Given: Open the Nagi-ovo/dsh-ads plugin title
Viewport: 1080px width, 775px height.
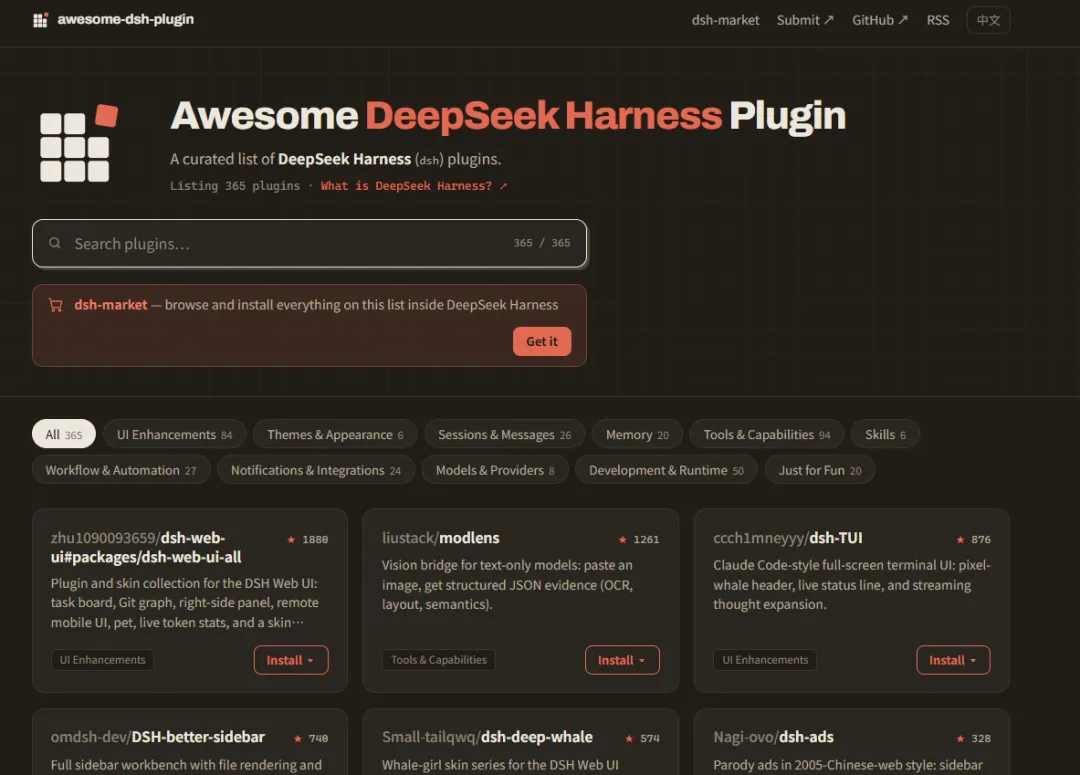Looking at the screenshot, I should click(773, 737).
